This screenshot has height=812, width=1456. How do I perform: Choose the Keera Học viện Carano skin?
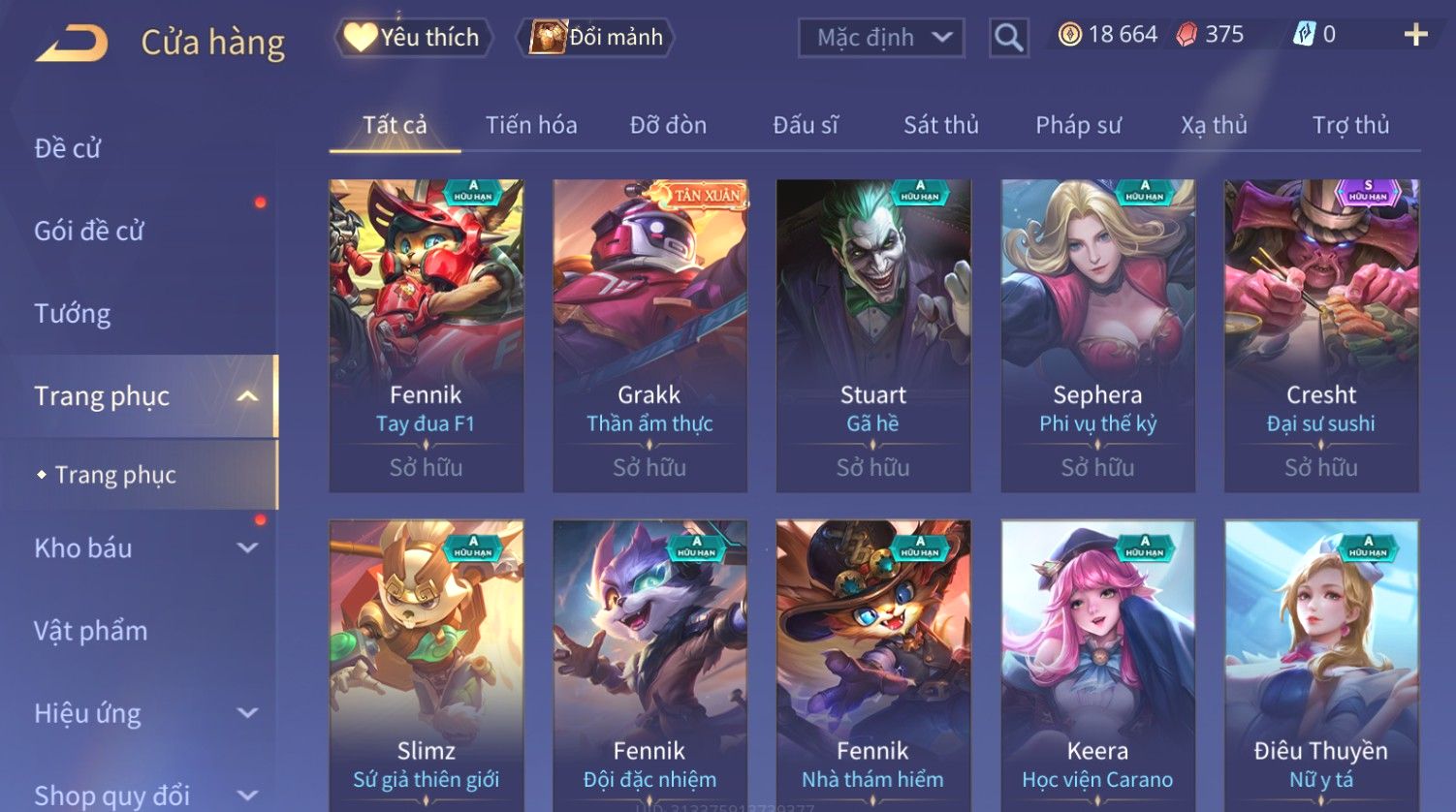pyautogui.click(x=1097, y=666)
